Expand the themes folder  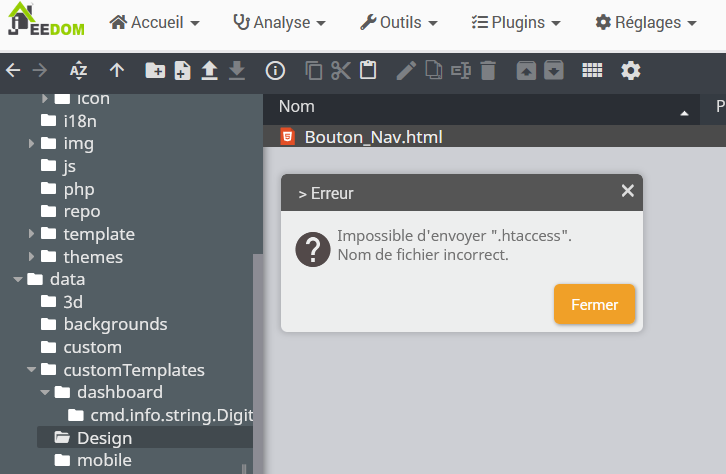point(32,257)
